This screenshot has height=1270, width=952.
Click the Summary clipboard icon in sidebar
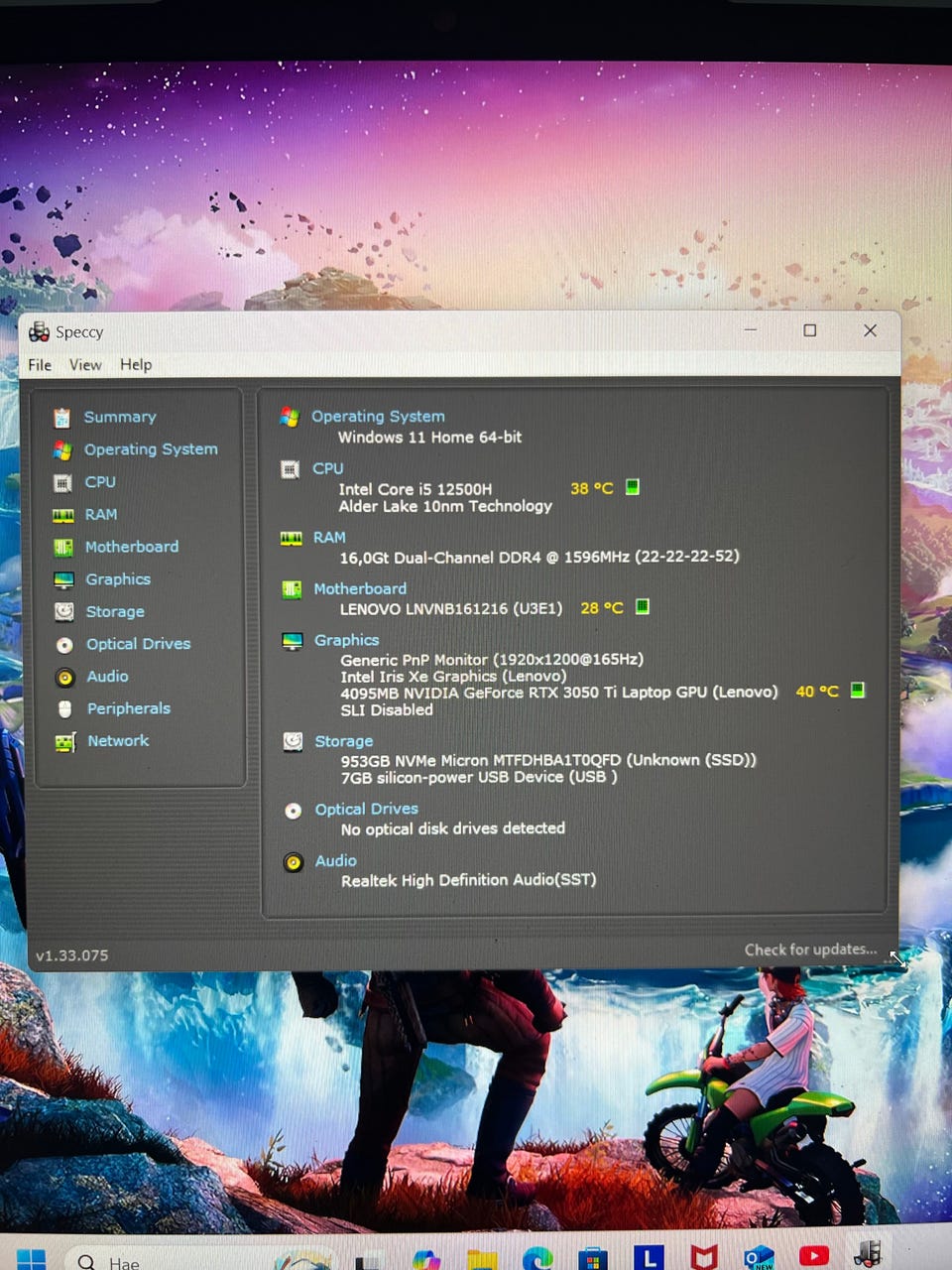(61, 418)
